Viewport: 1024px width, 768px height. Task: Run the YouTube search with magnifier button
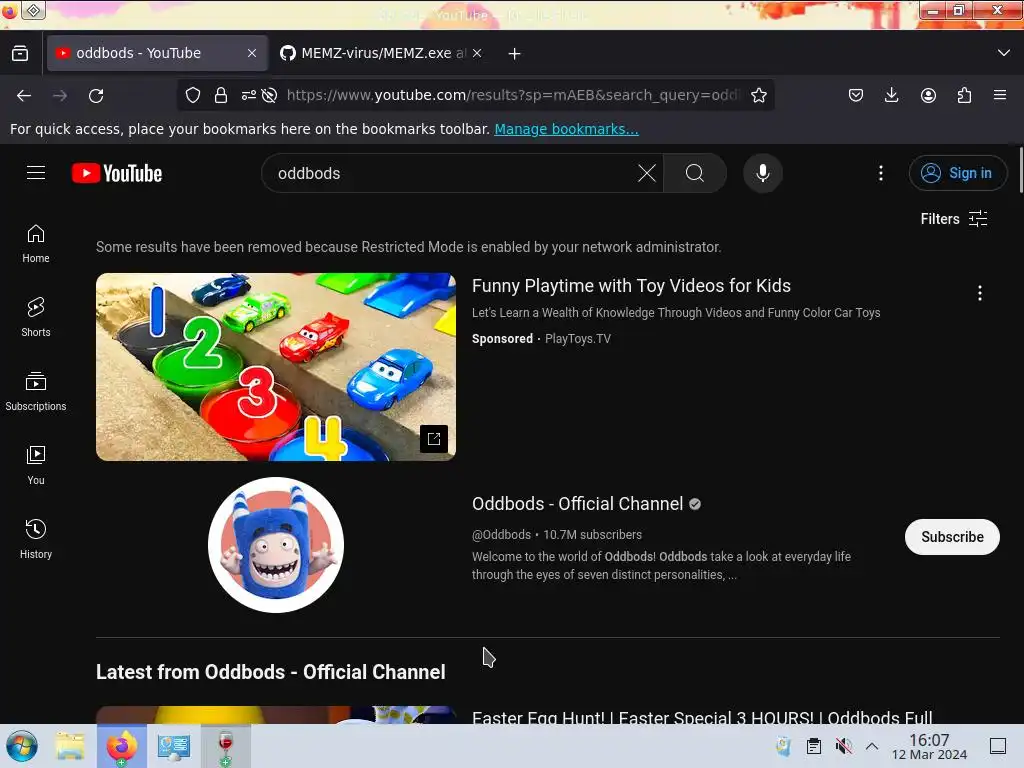(695, 173)
